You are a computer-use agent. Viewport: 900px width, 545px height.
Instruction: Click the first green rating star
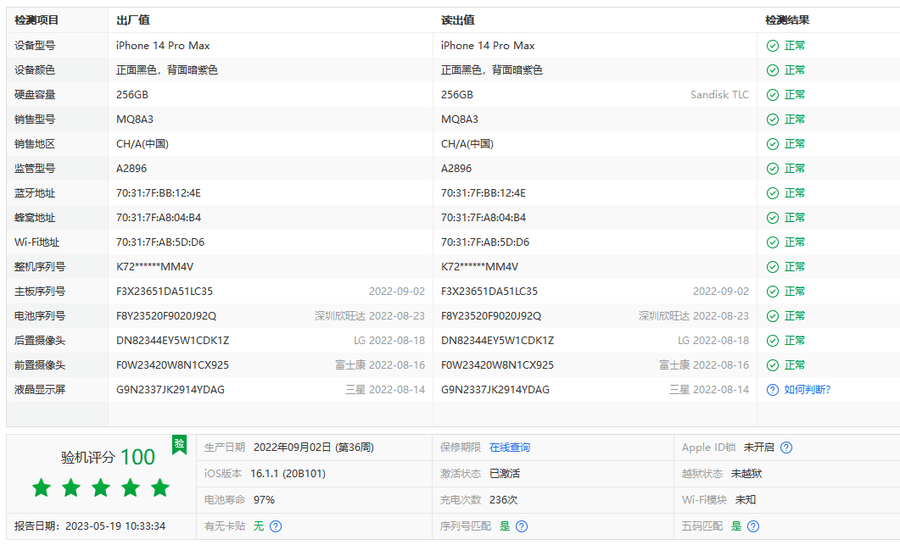(41, 488)
